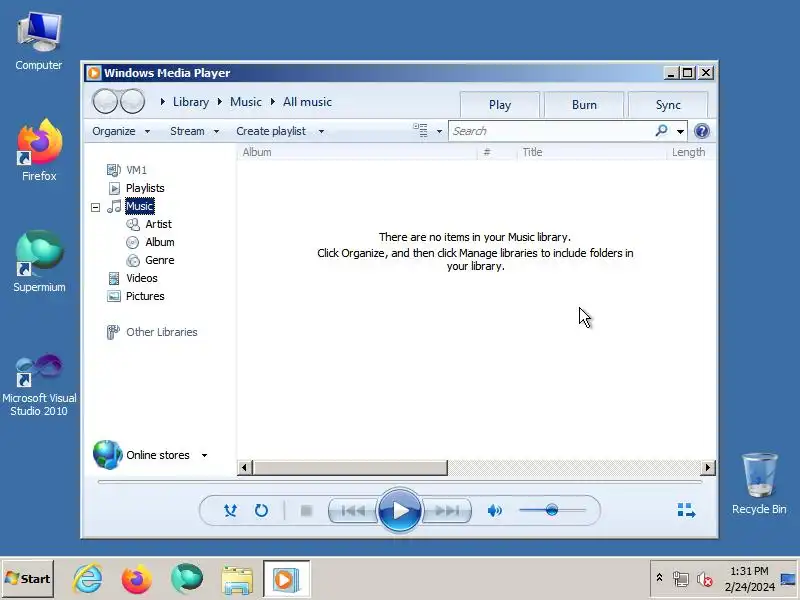Collapse the Music tree node

[95, 207]
